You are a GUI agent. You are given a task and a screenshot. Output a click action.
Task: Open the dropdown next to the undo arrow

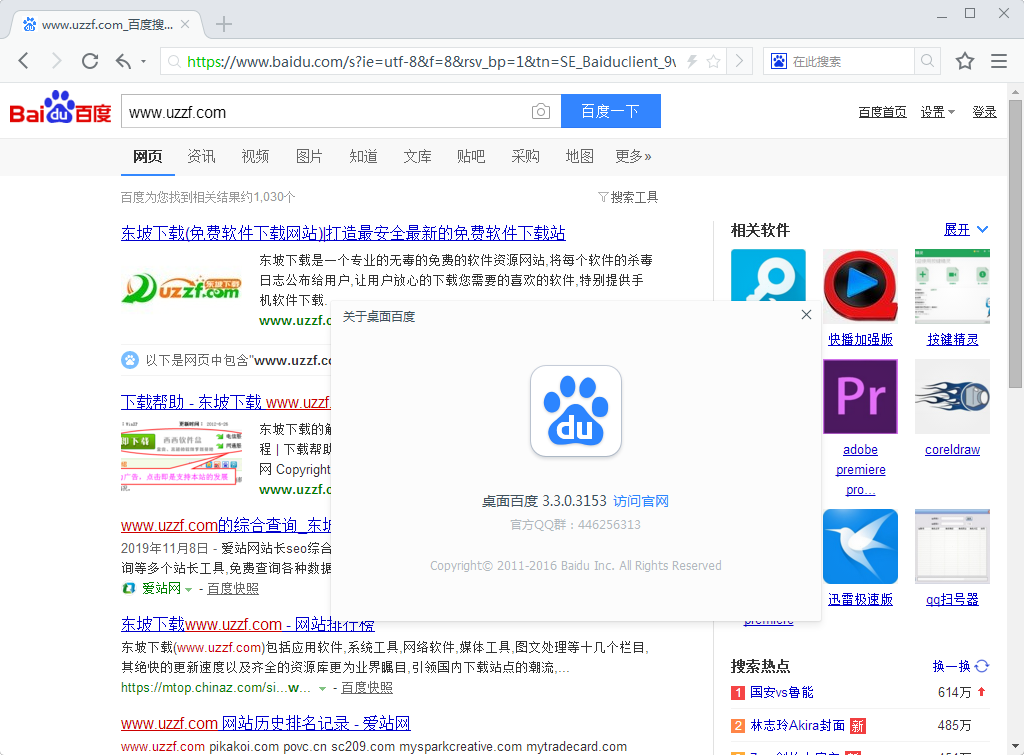coord(144,62)
